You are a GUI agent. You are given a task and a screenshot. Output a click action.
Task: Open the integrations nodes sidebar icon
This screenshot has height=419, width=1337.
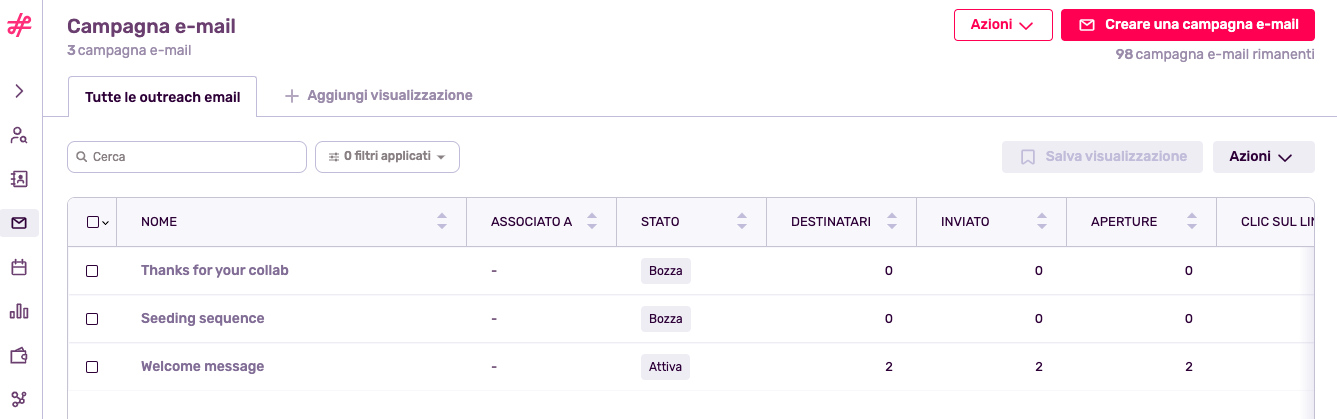[x=19, y=399]
